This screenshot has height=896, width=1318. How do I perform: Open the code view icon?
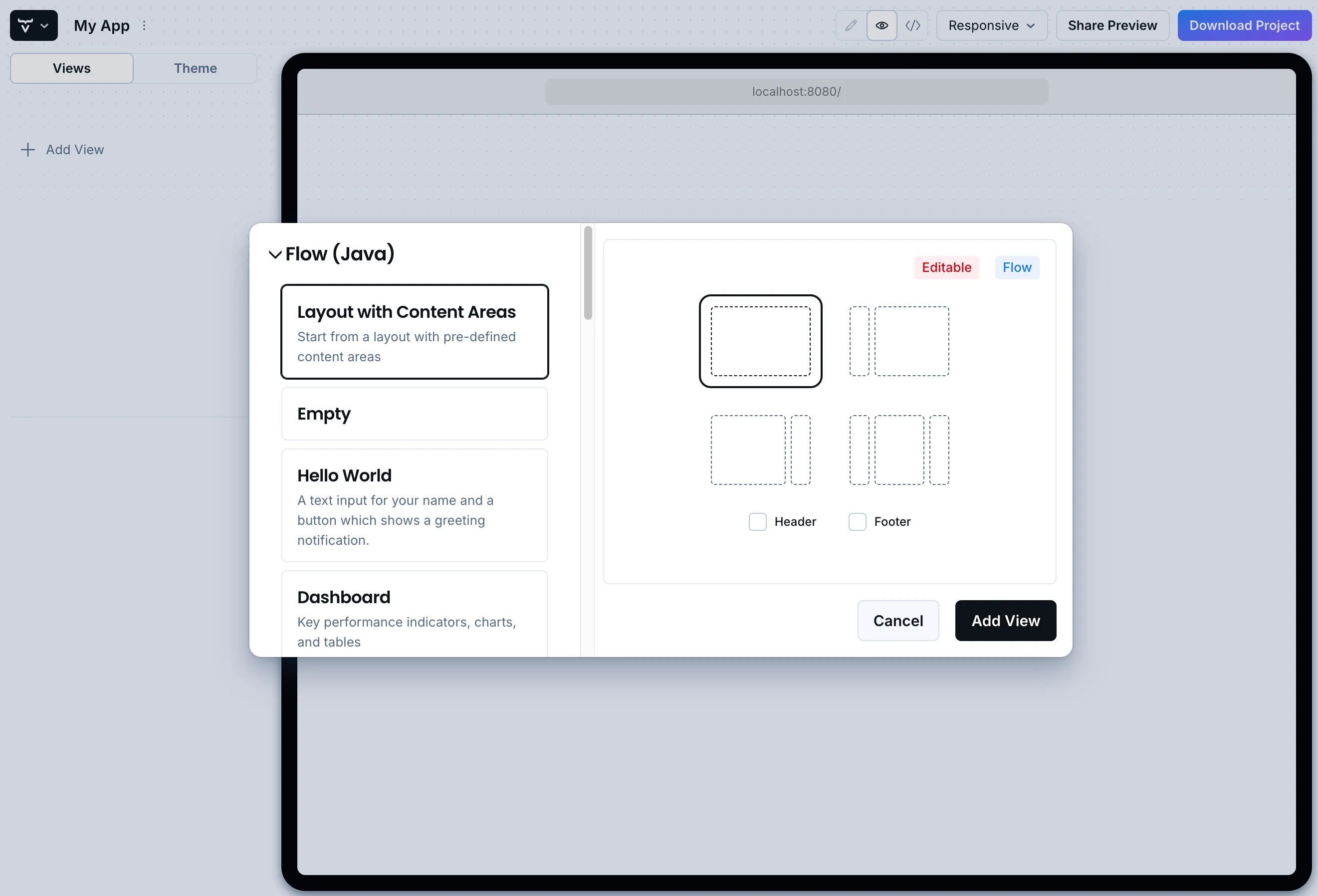(x=913, y=25)
